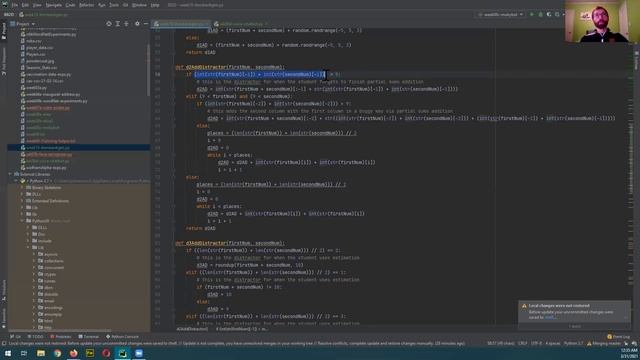640x360 pixels.
Task: Expand encodings folder
Action: pos(34,308)
